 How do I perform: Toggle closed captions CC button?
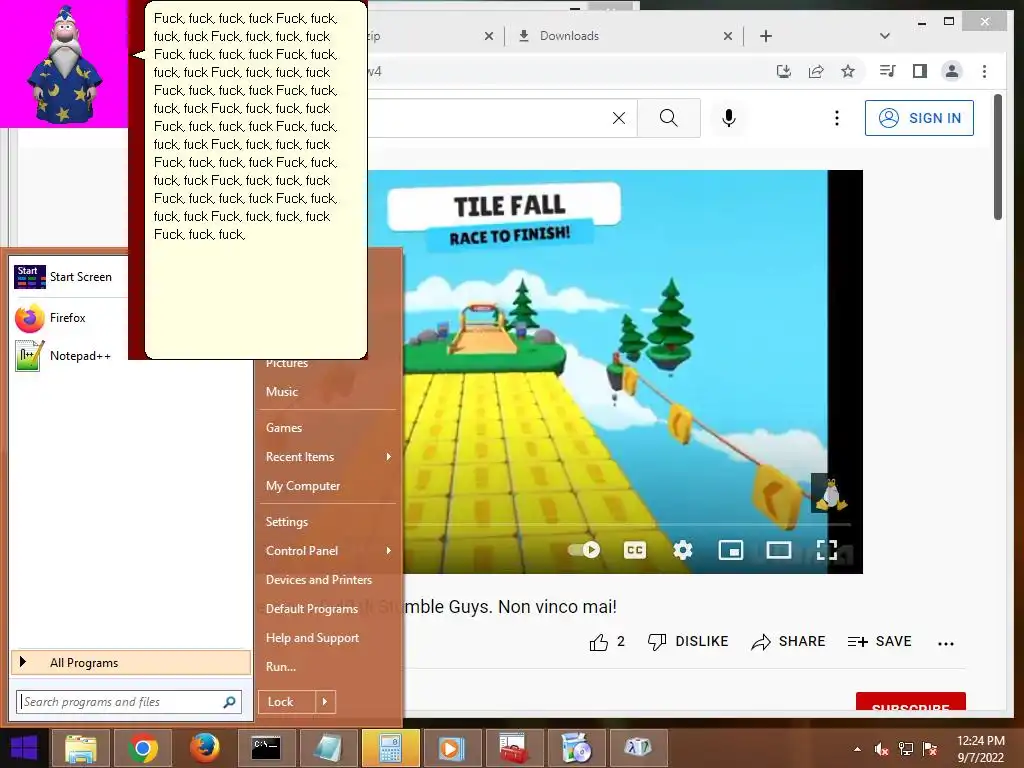pos(635,551)
